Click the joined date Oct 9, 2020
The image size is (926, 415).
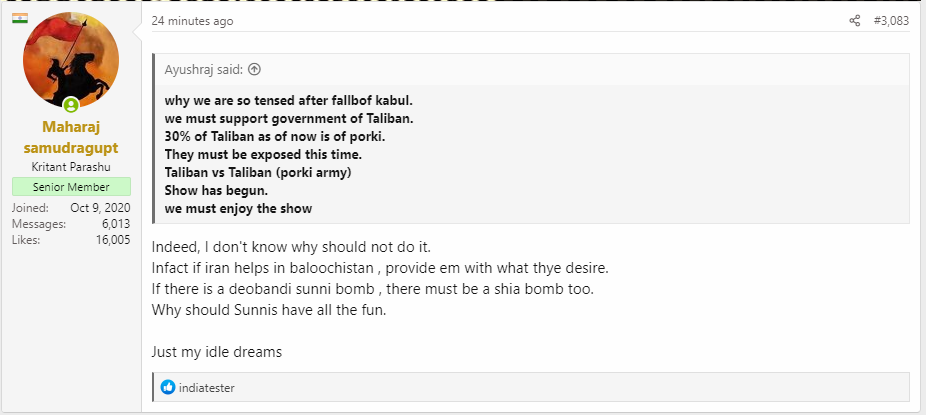100,208
